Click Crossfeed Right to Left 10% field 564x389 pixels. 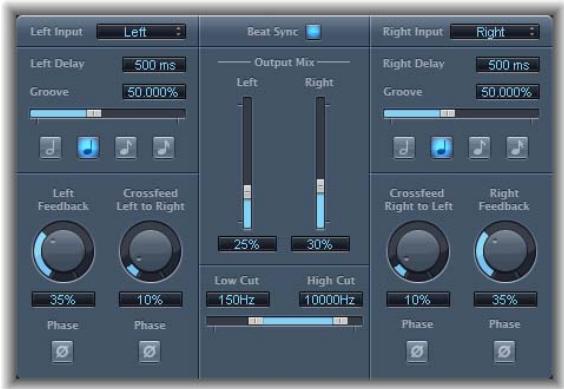[418, 299]
